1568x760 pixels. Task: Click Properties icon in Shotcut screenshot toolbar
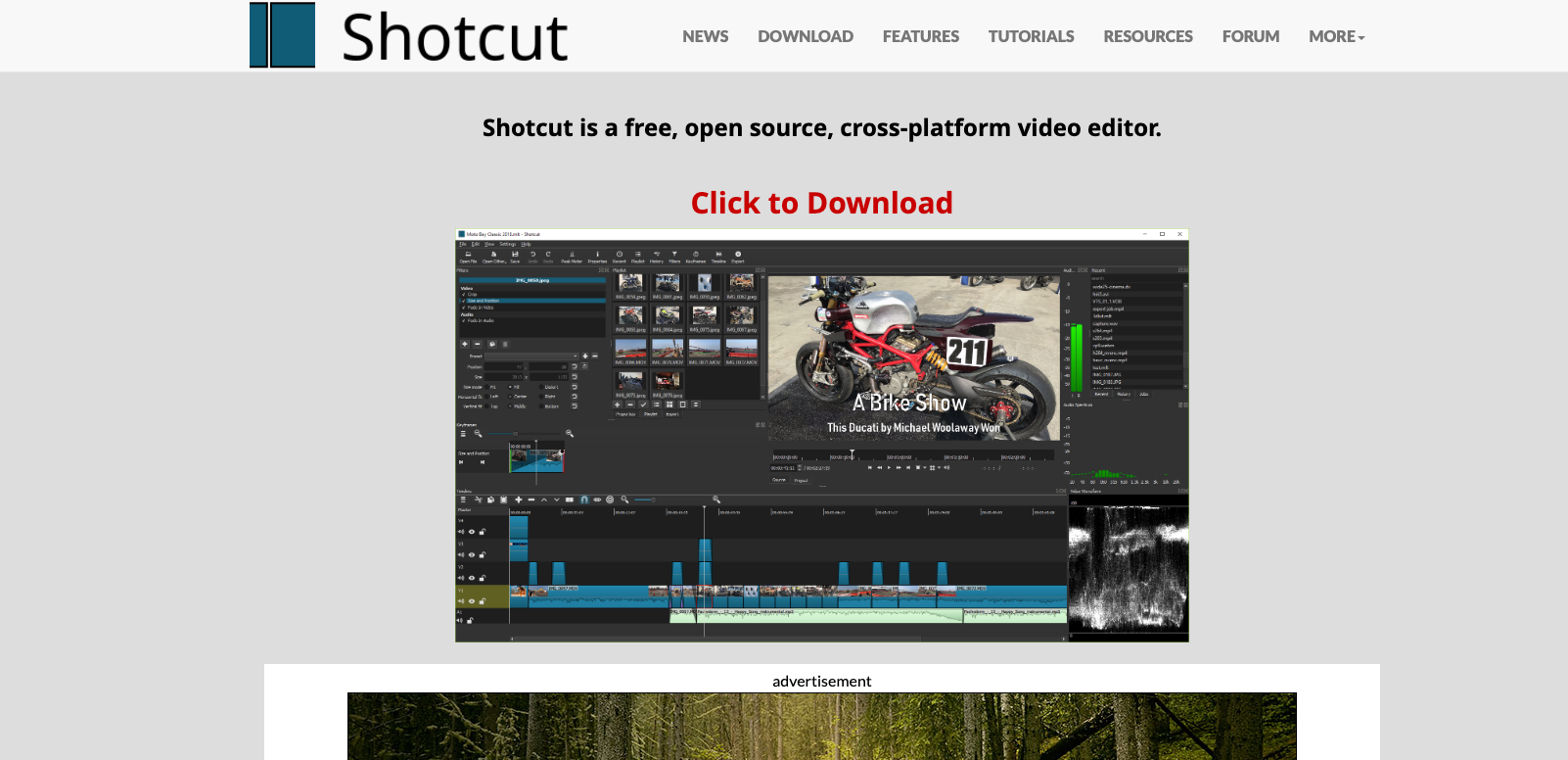click(597, 257)
